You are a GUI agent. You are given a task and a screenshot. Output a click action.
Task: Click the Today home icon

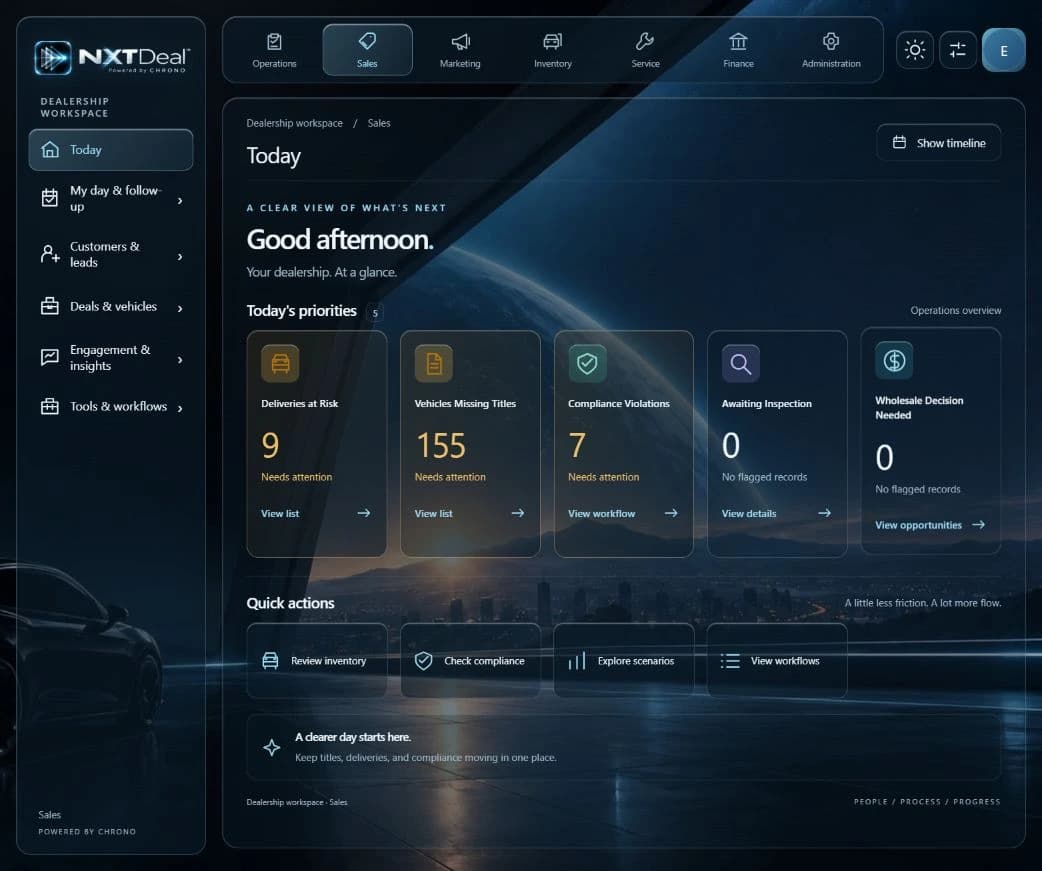coord(50,149)
